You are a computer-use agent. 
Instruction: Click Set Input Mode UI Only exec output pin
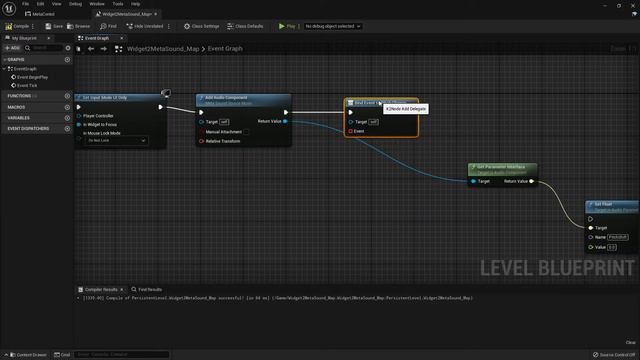tap(160, 107)
